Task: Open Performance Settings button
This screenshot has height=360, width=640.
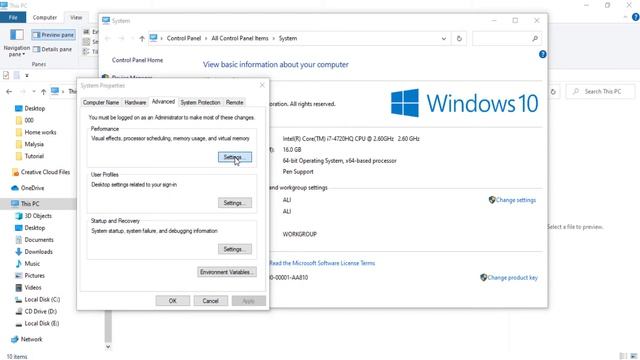Action: [x=235, y=157]
